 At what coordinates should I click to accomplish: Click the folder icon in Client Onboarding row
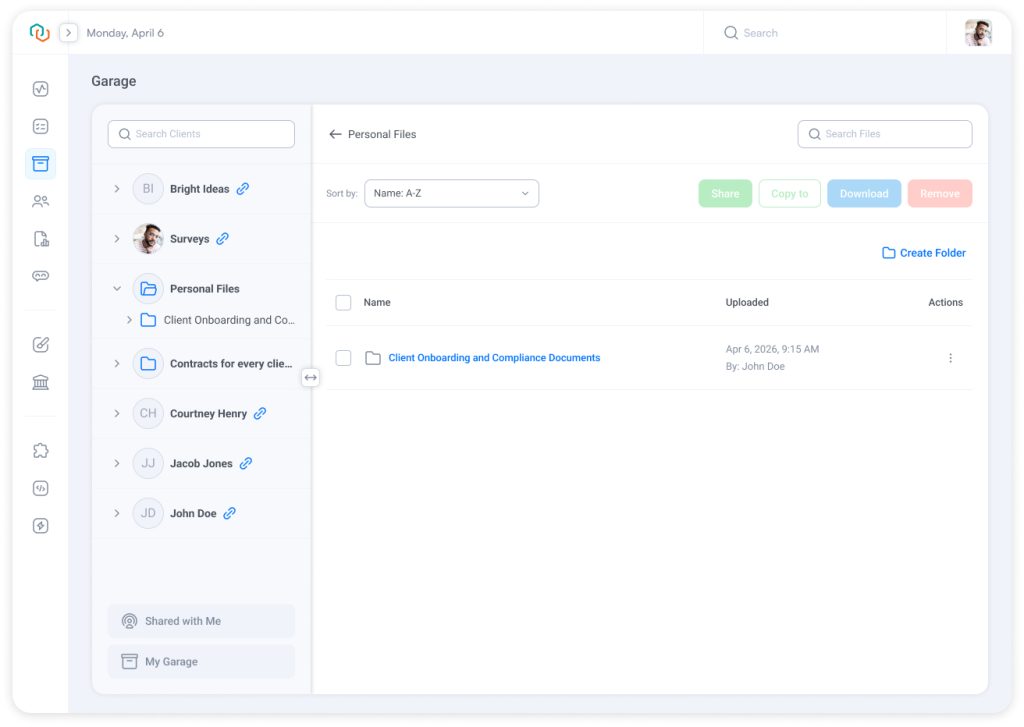coord(373,358)
